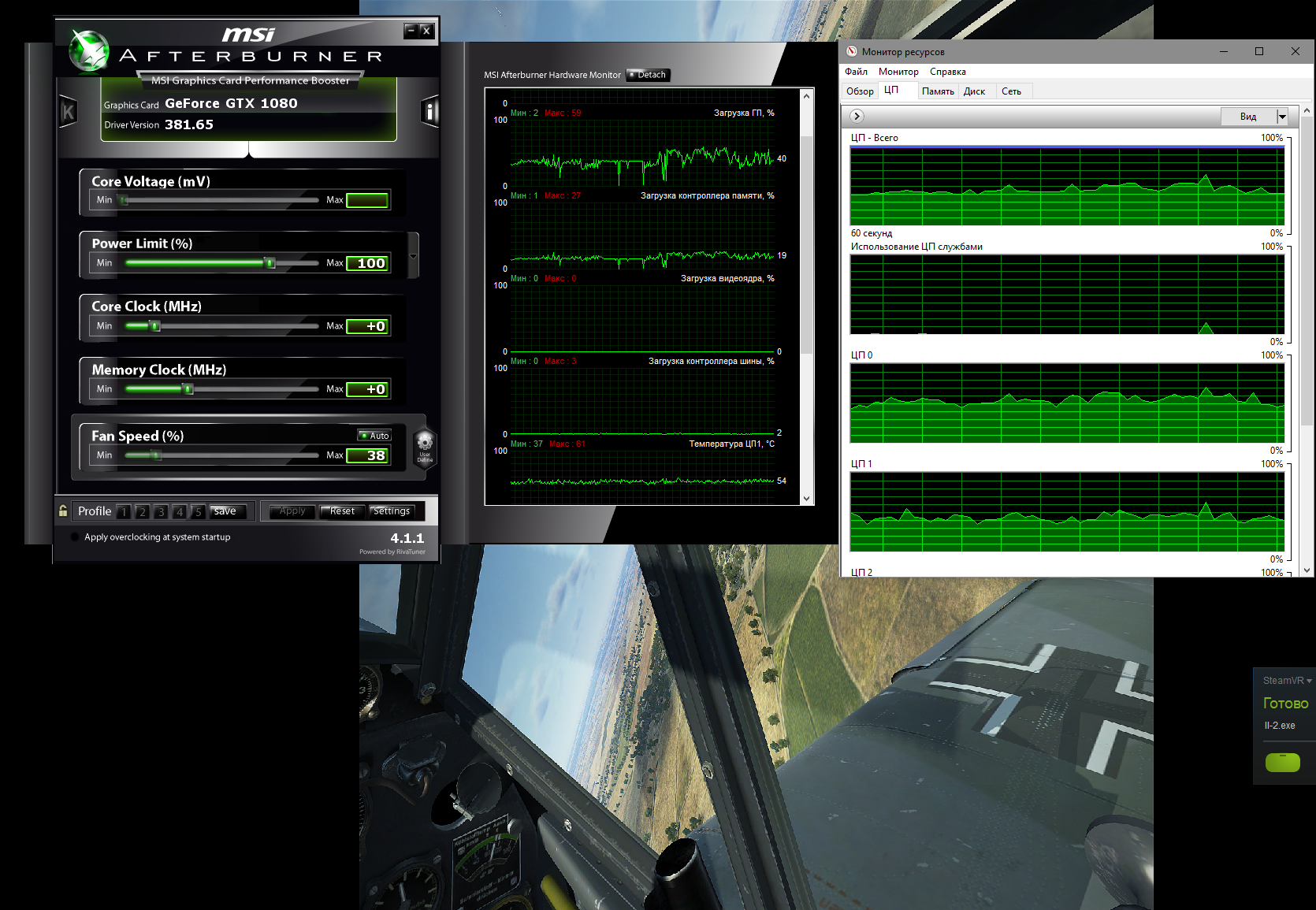Open the Справка help menu
Viewport: 1316px width, 910px height.
[x=947, y=72]
